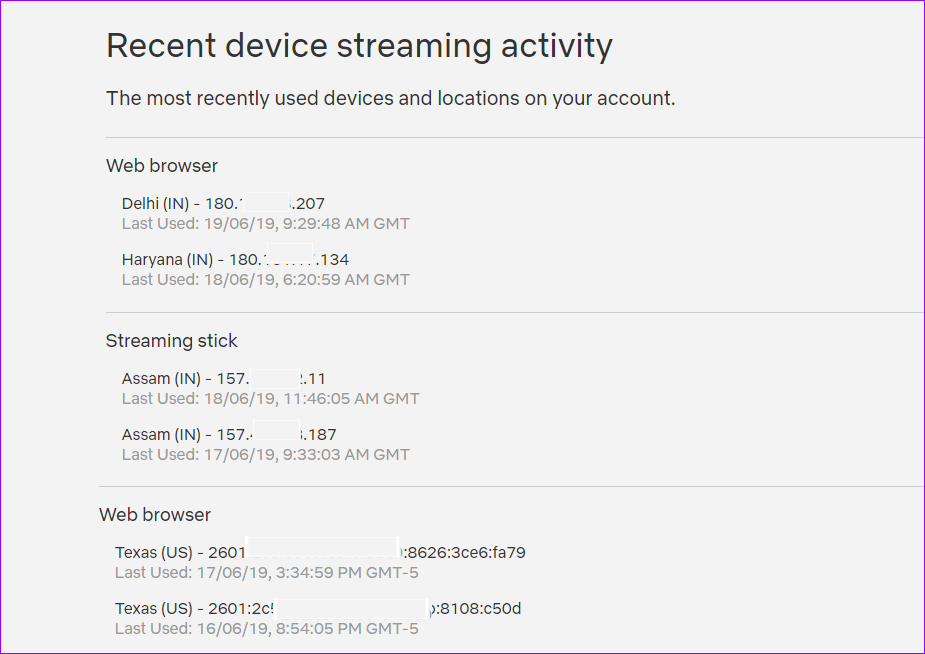Viewport: 925px width, 654px height.
Task: Click the 19/06/19 9:29:48 AM timestamp
Action: 265,224
